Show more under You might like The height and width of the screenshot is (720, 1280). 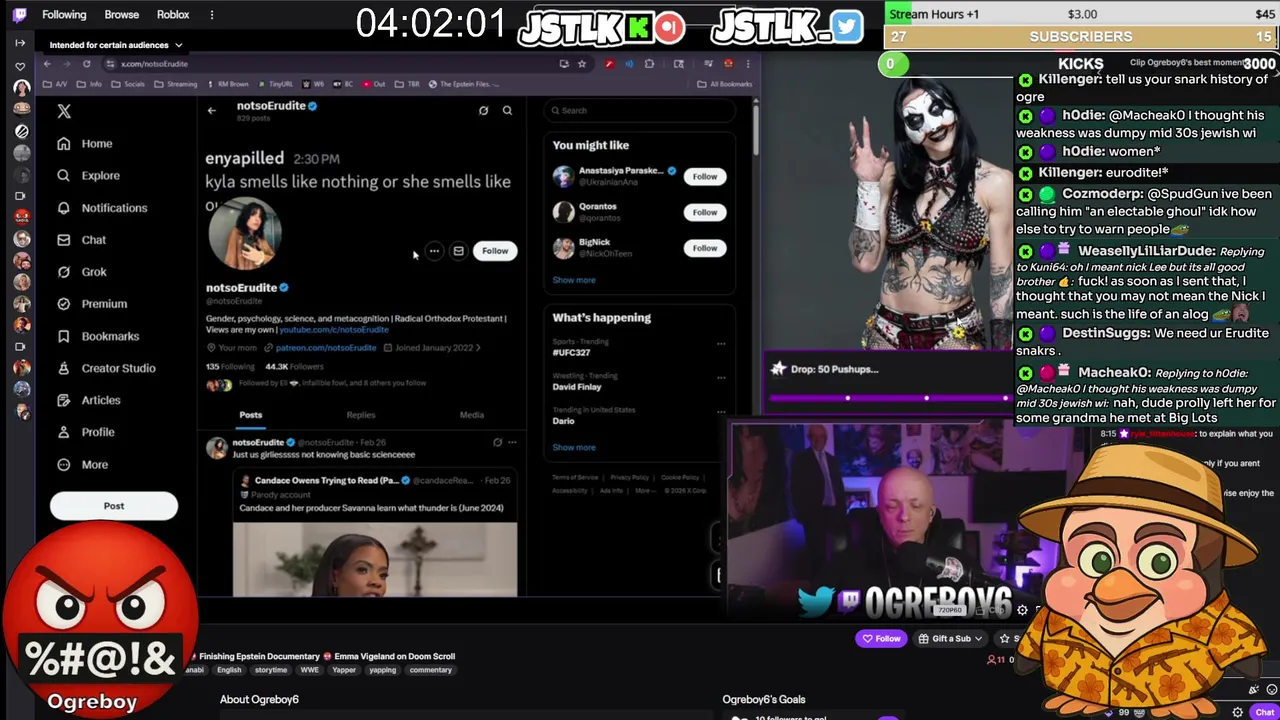pyautogui.click(x=574, y=280)
